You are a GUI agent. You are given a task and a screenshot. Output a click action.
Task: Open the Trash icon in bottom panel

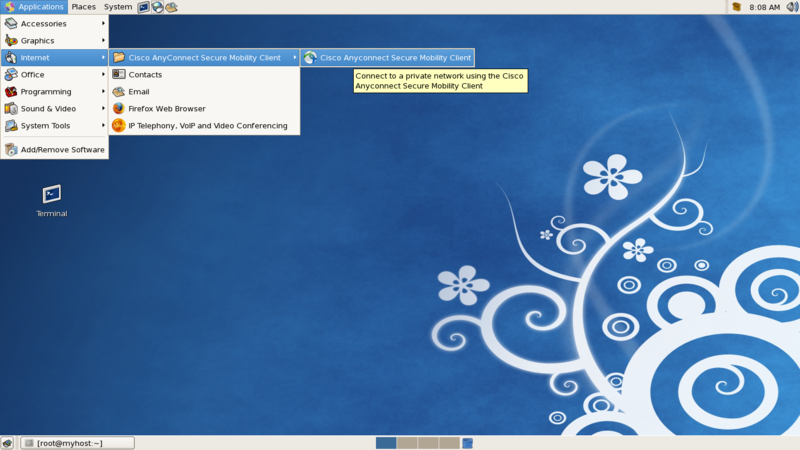pos(467,443)
